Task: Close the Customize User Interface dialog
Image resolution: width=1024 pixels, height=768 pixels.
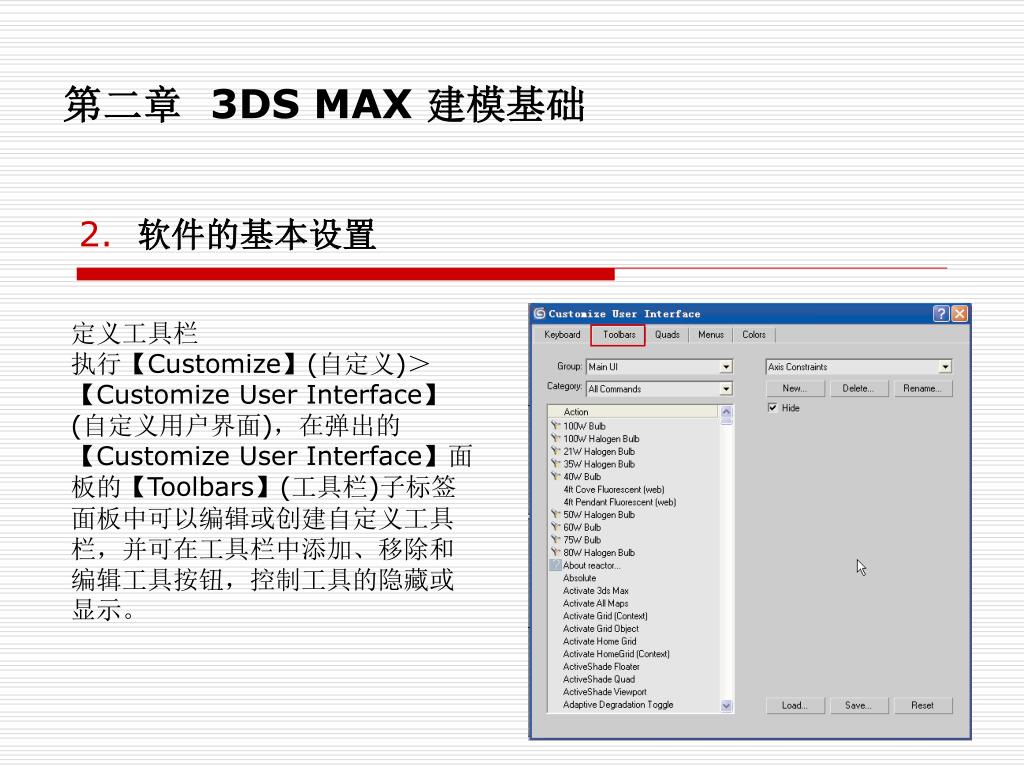Action: click(x=959, y=313)
